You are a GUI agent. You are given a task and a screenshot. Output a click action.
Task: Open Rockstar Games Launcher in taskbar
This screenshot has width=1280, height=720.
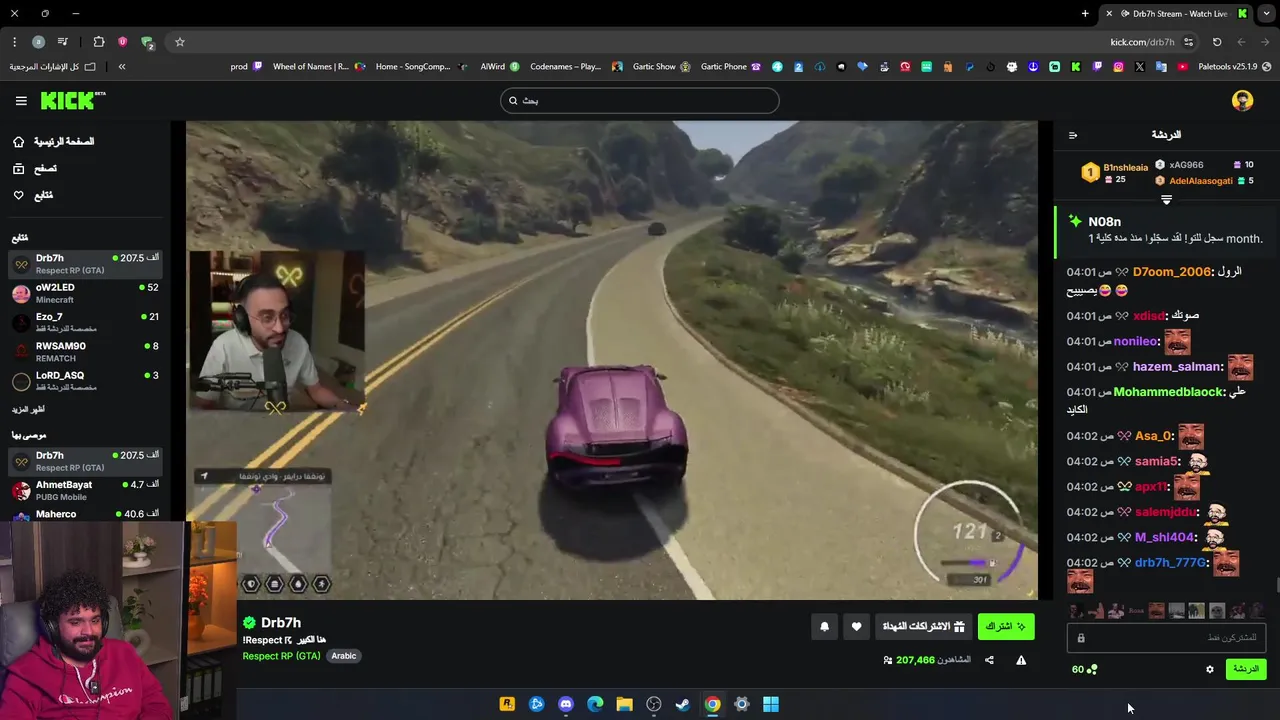click(507, 704)
